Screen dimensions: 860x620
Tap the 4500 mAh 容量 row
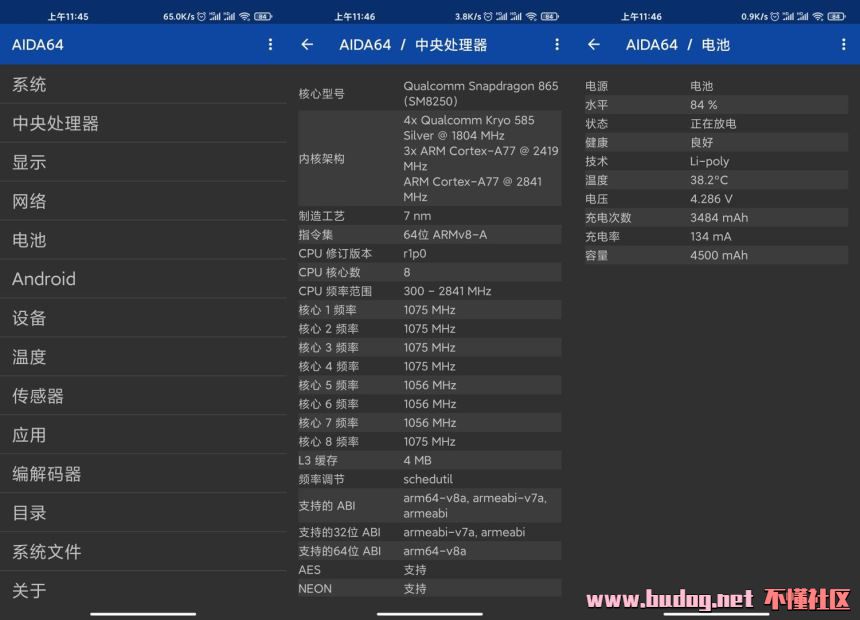click(x=717, y=255)
